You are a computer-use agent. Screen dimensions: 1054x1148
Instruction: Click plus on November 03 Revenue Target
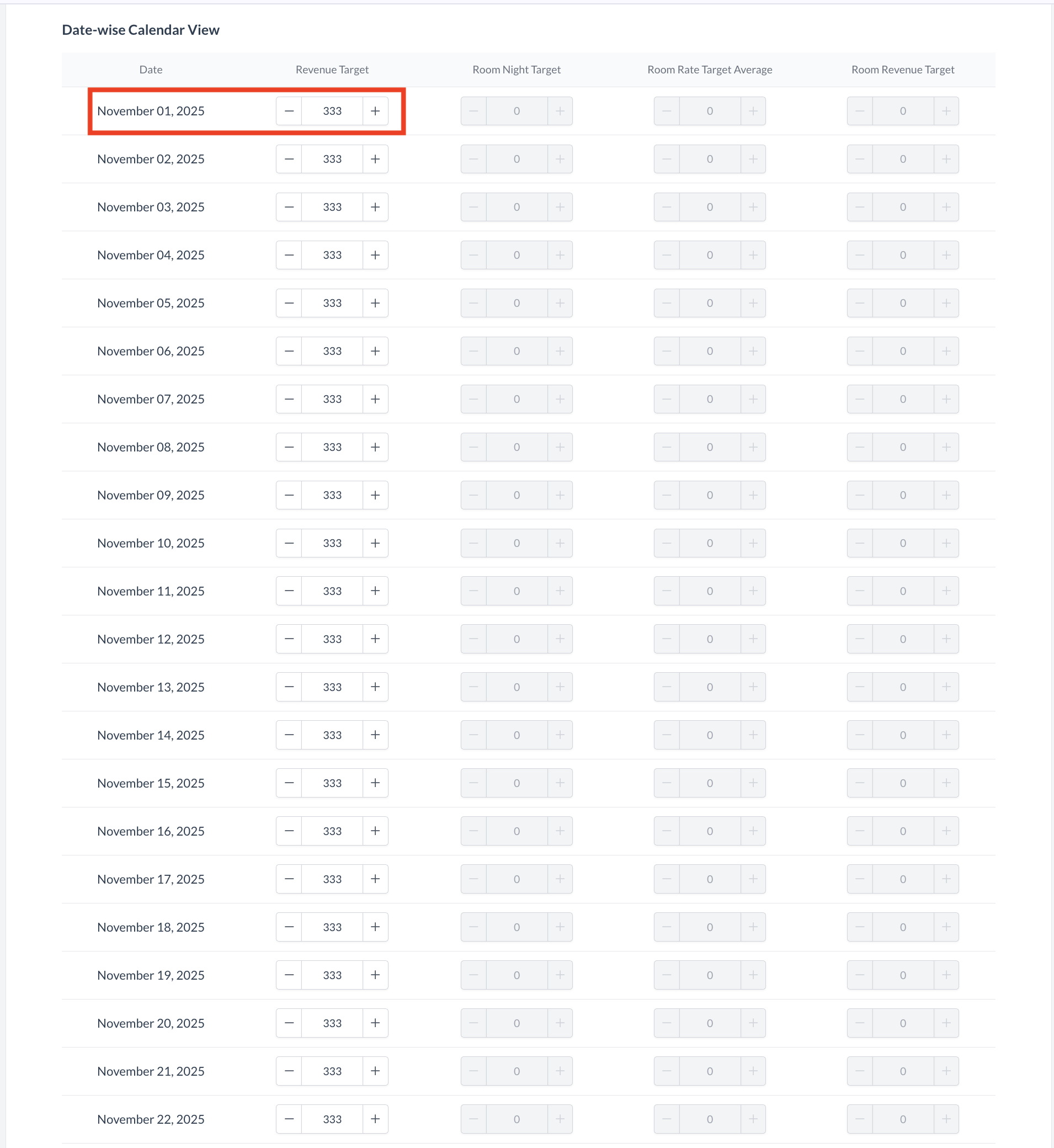pyautogui.click(x=375, y=207)
